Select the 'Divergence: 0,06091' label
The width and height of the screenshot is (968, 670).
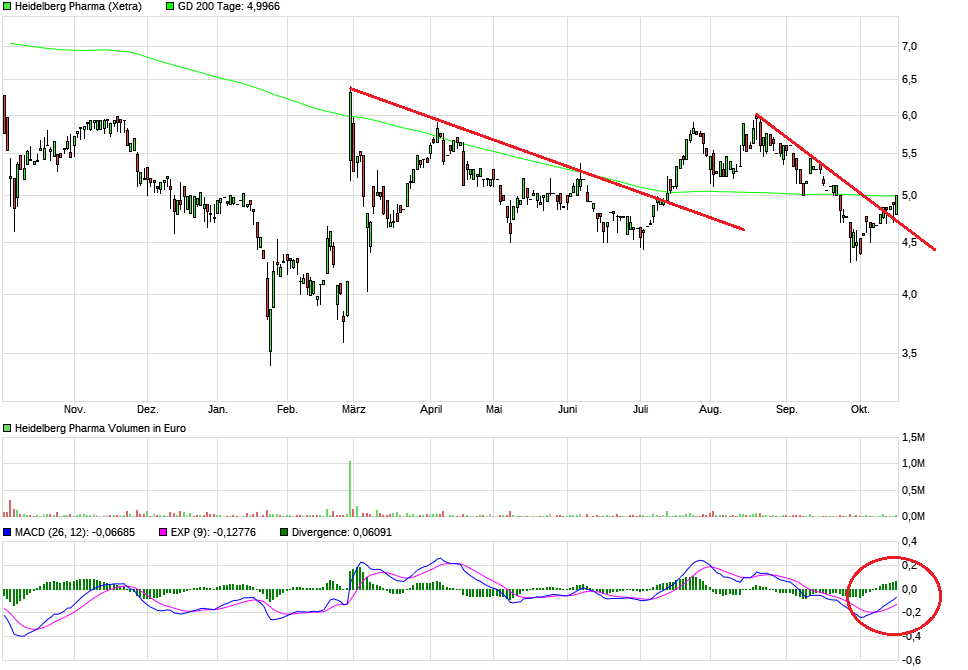[x=341, y=532]
